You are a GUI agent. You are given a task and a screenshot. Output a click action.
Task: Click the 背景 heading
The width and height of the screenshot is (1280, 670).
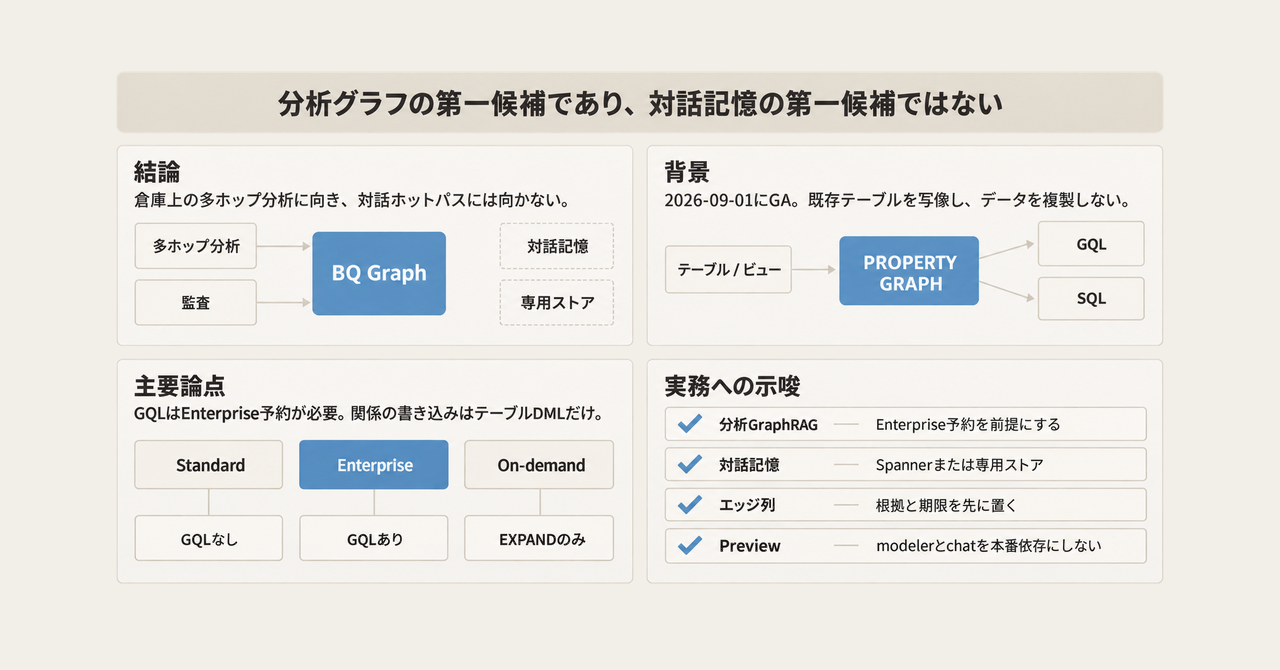688,170
